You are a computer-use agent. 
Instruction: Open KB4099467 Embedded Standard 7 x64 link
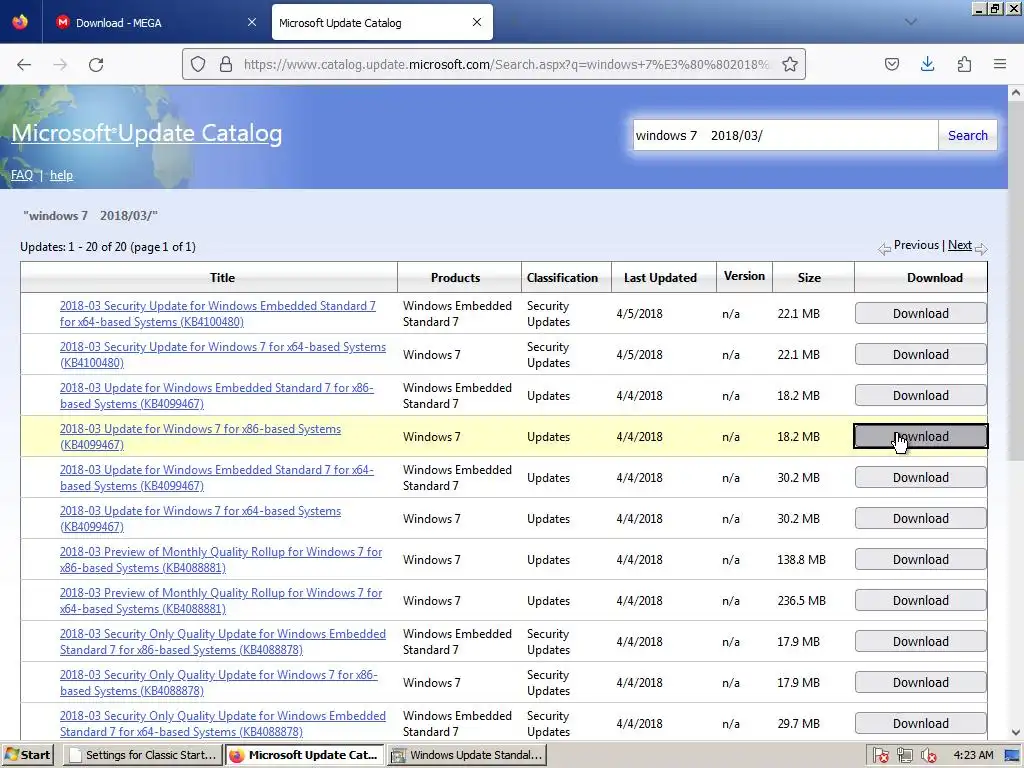217,477
